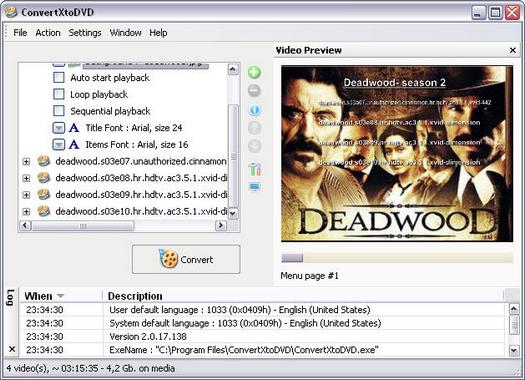Click the Log side tab
The height and width of the screenshot is (380, 525).
(x=10, y=297)
